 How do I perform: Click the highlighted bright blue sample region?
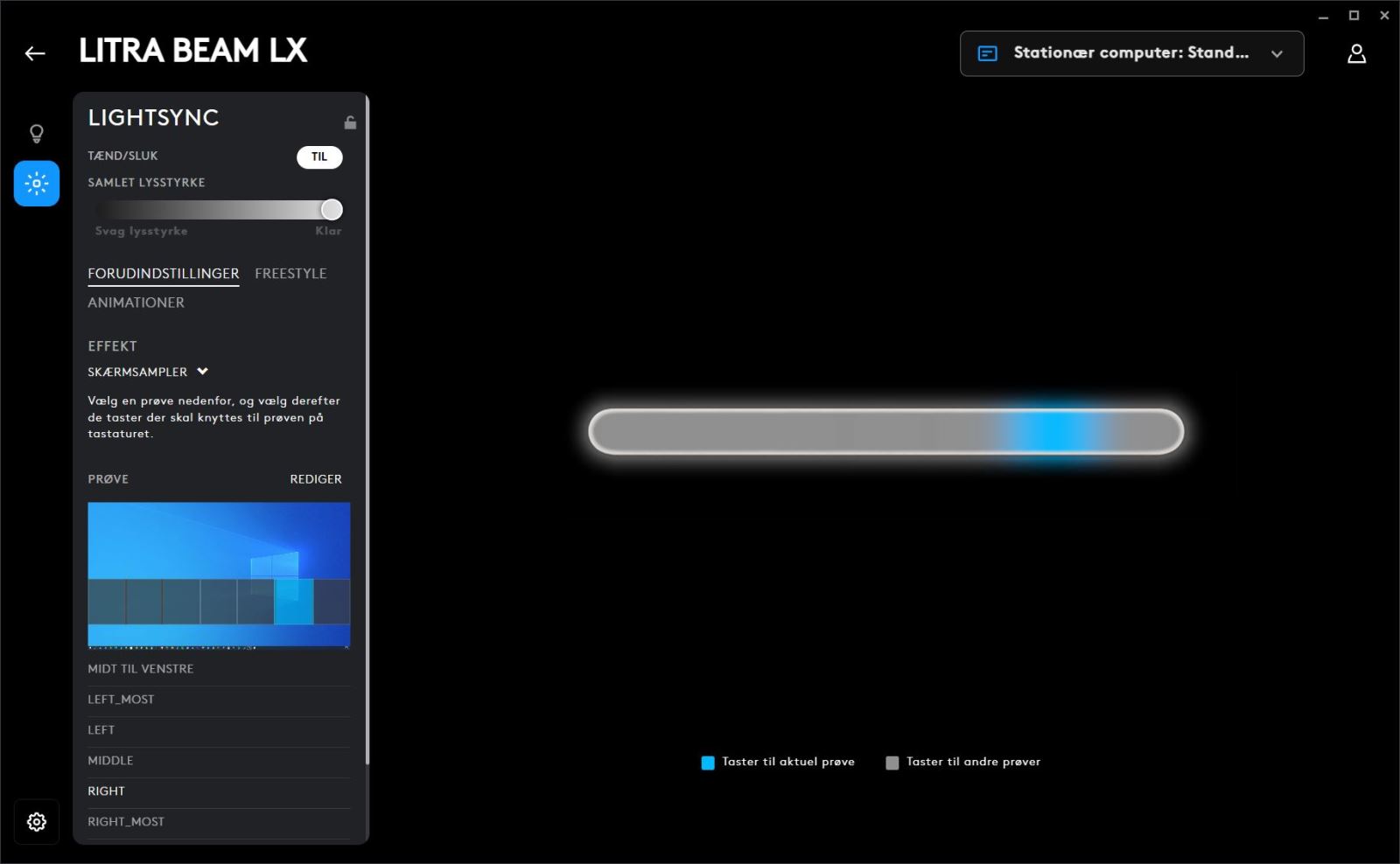click(x=294, y=602)
